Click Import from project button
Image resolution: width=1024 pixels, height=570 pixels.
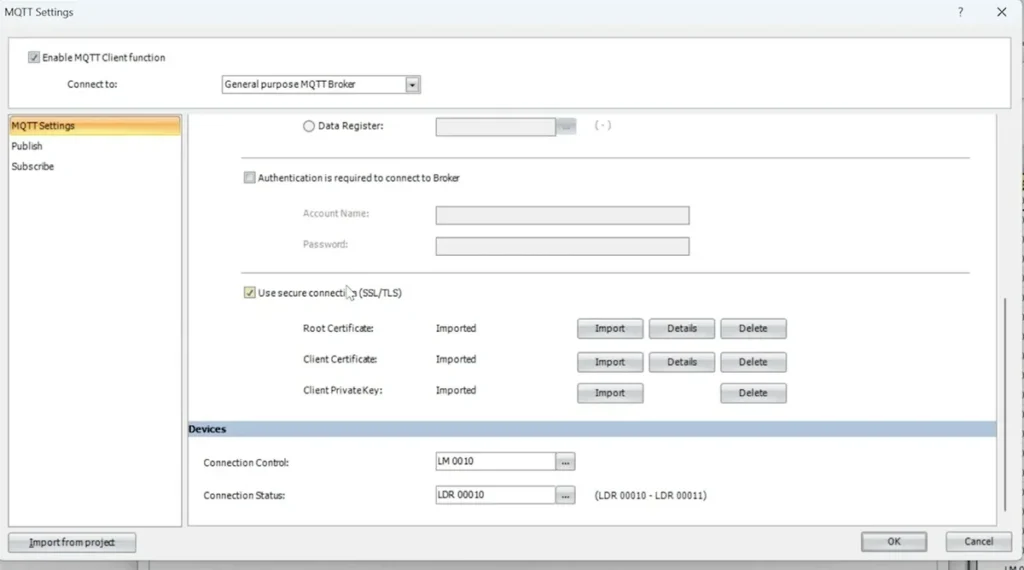click(x=72, y=543)
